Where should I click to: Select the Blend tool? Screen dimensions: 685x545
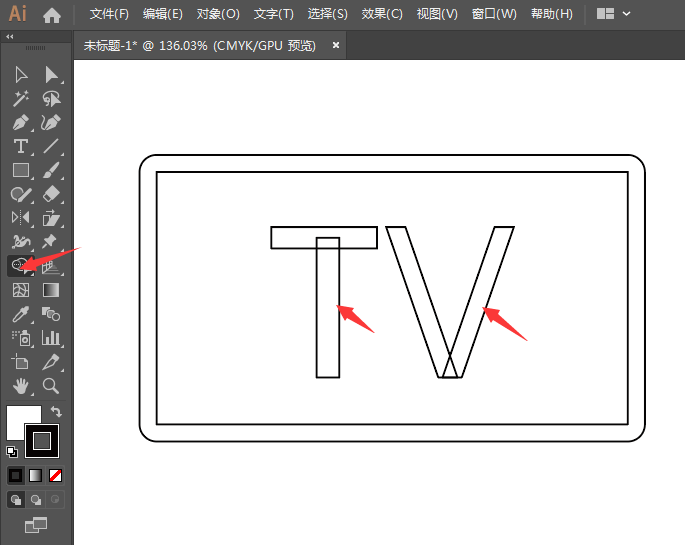[51, 314]
